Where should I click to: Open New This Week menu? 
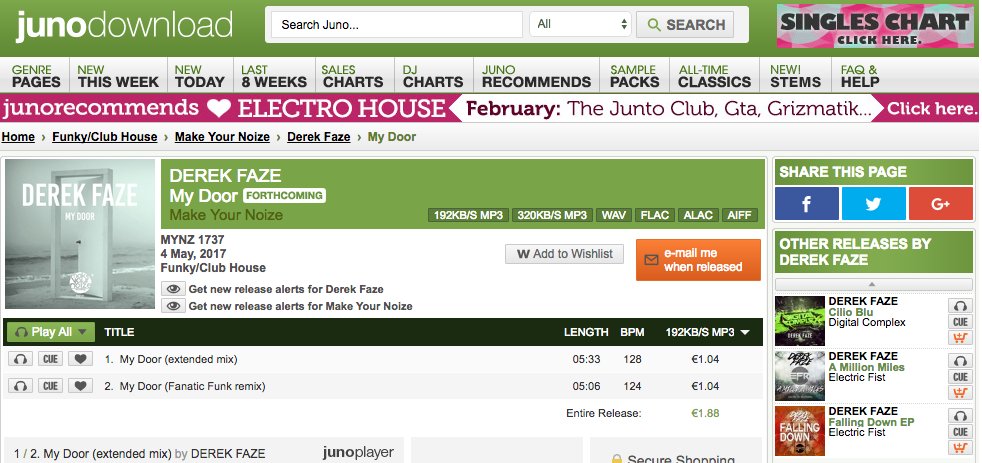coord(118,76)
